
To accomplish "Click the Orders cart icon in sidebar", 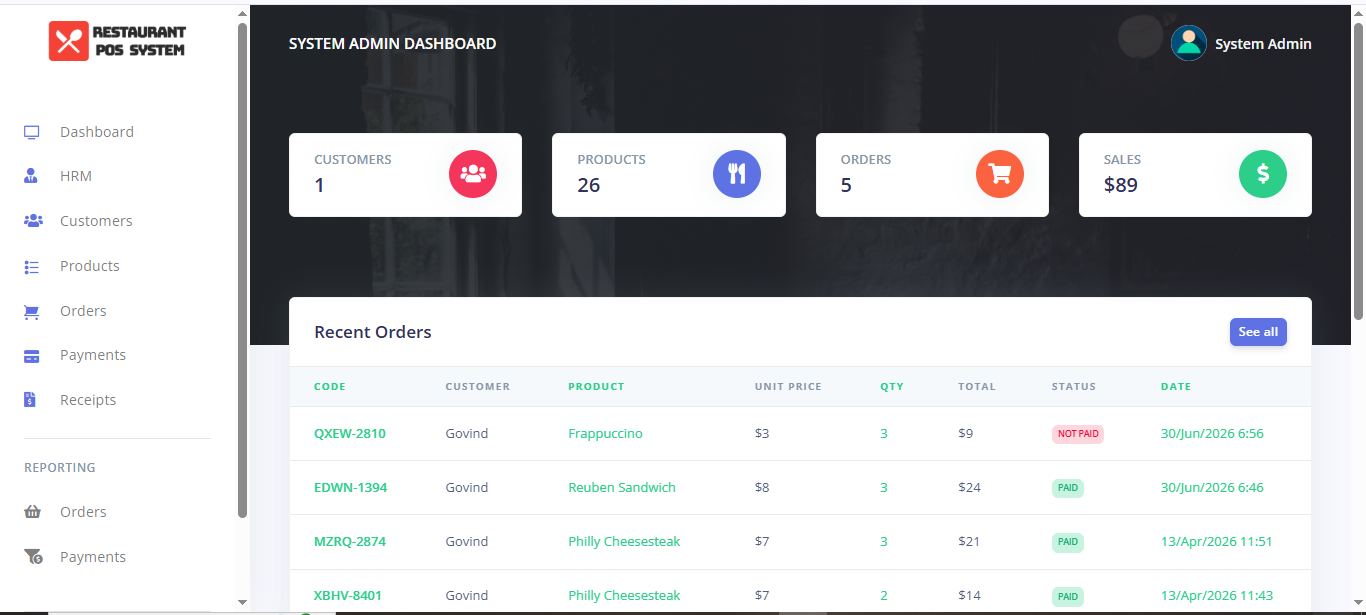I will (x=32, y=311).
